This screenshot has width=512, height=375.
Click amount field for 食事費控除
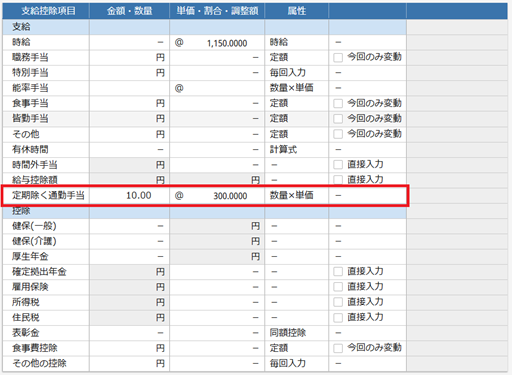[129, 348]
